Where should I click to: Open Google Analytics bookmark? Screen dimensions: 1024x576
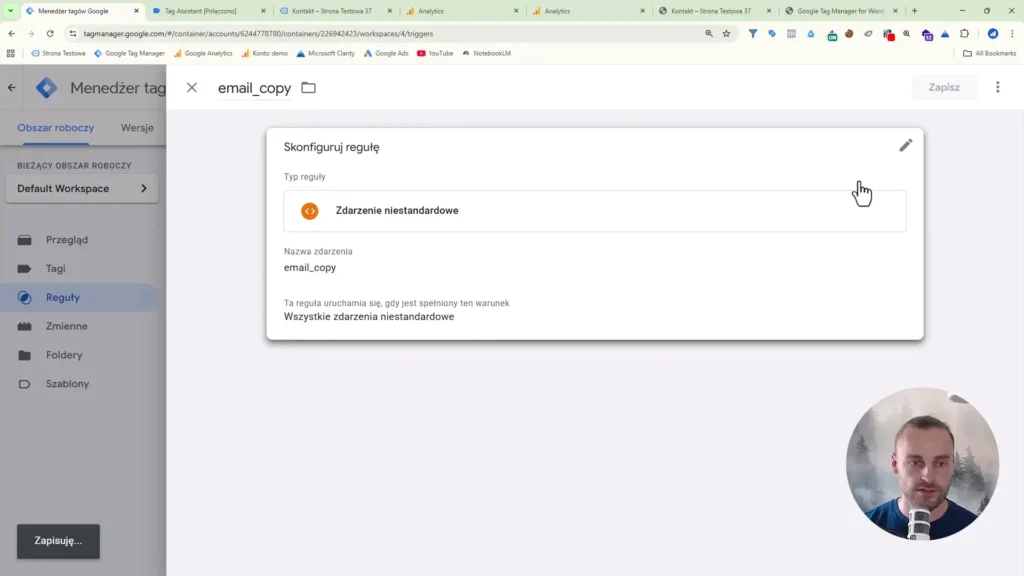[203, 54]
